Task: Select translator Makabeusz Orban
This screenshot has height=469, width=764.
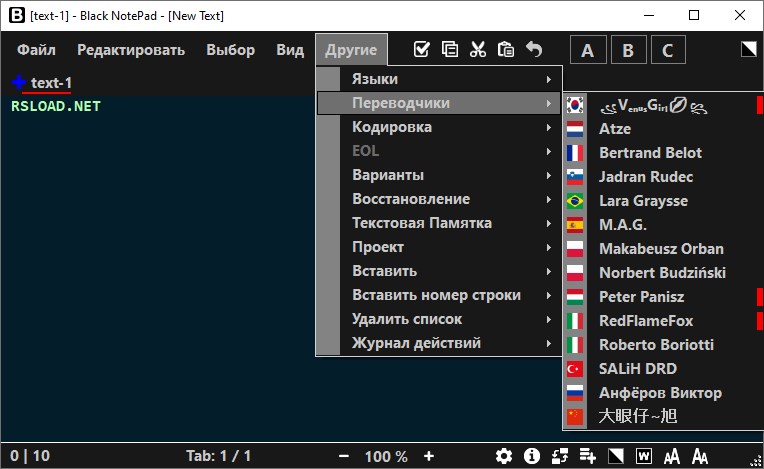Action: (663, 249)
